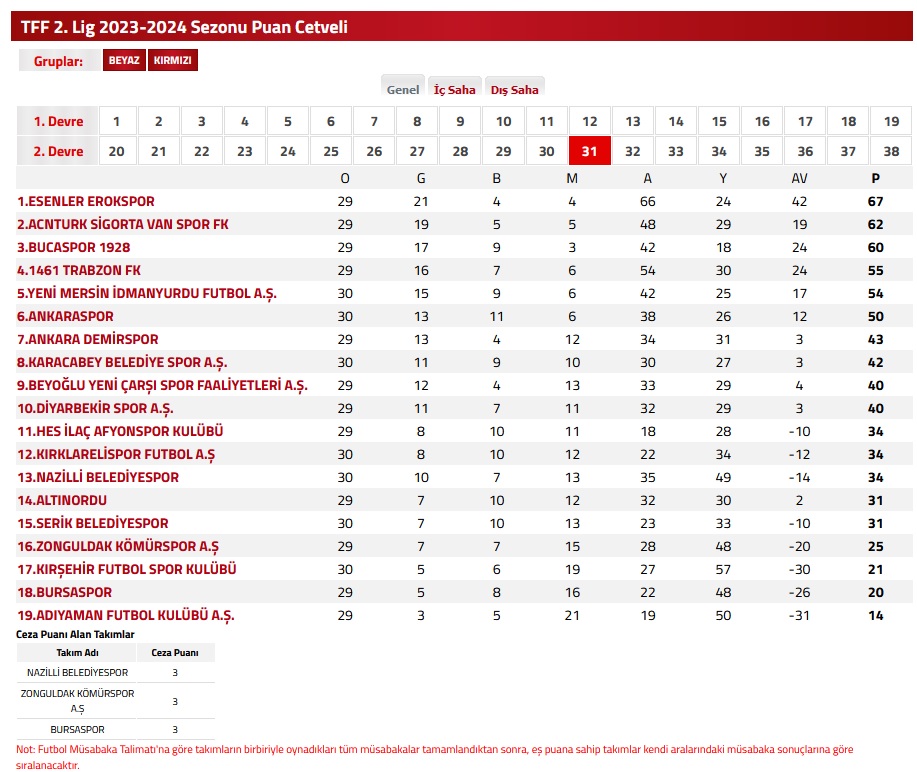Open ZONGULDAK KÖMÜRSPOR A.Ş standings link
The image size is (917, 772).
point(118,546)
